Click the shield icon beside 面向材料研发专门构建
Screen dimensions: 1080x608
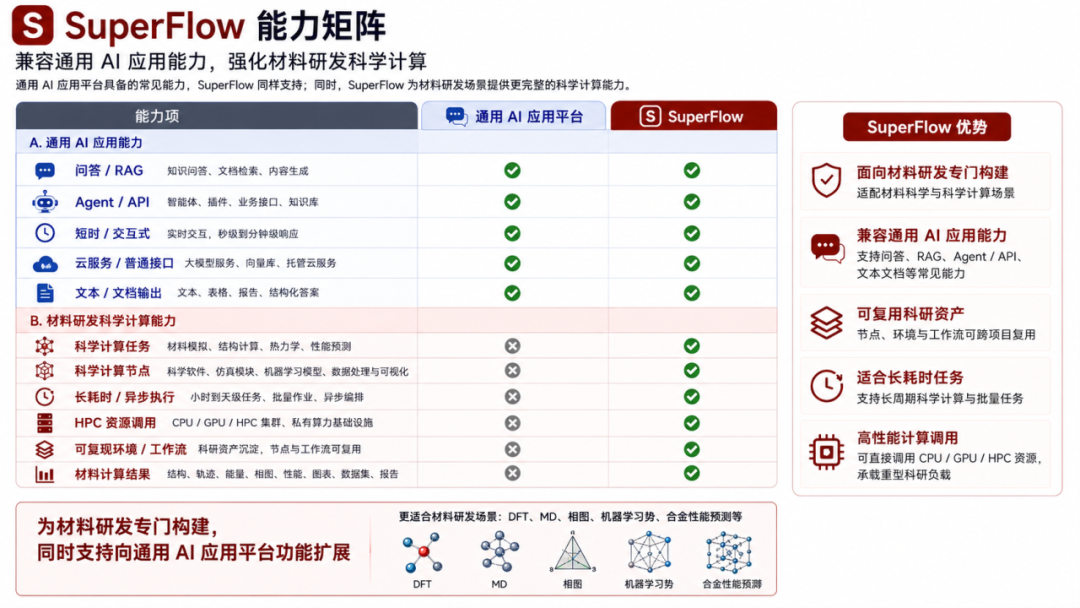click(x=827, y=180)
